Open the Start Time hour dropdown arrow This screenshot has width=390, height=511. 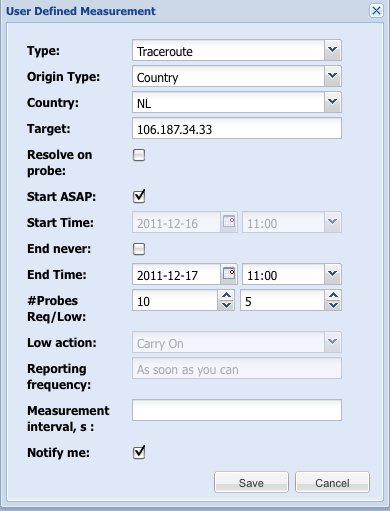pyautogui.click(x=332, y=222)
